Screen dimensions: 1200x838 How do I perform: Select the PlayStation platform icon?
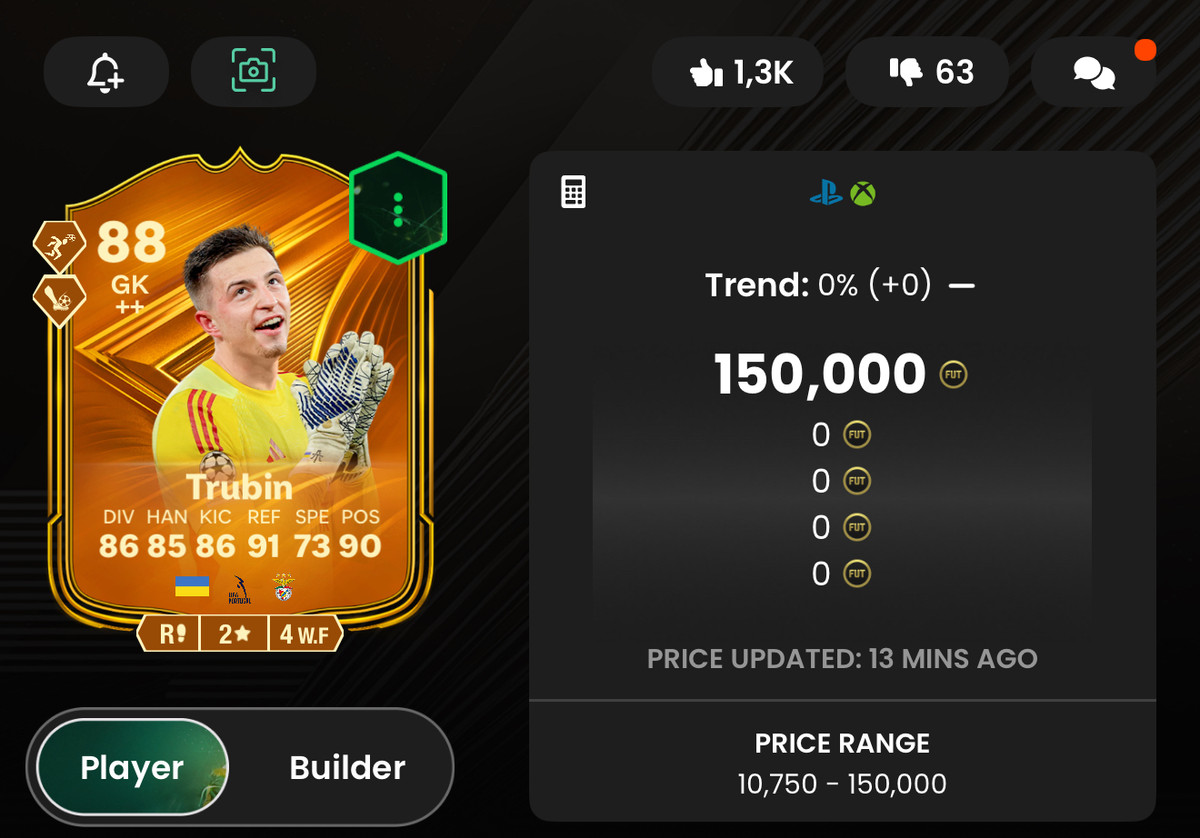(x=826, y=193)
